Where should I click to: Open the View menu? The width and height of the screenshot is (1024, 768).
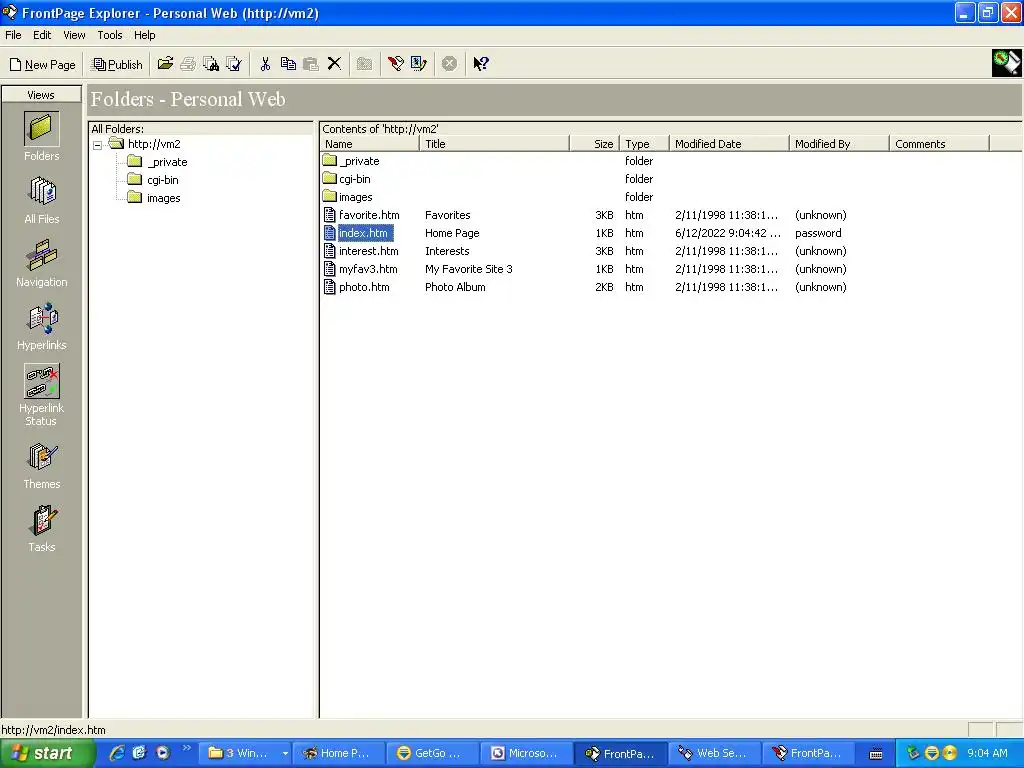(x=74, y=35)
